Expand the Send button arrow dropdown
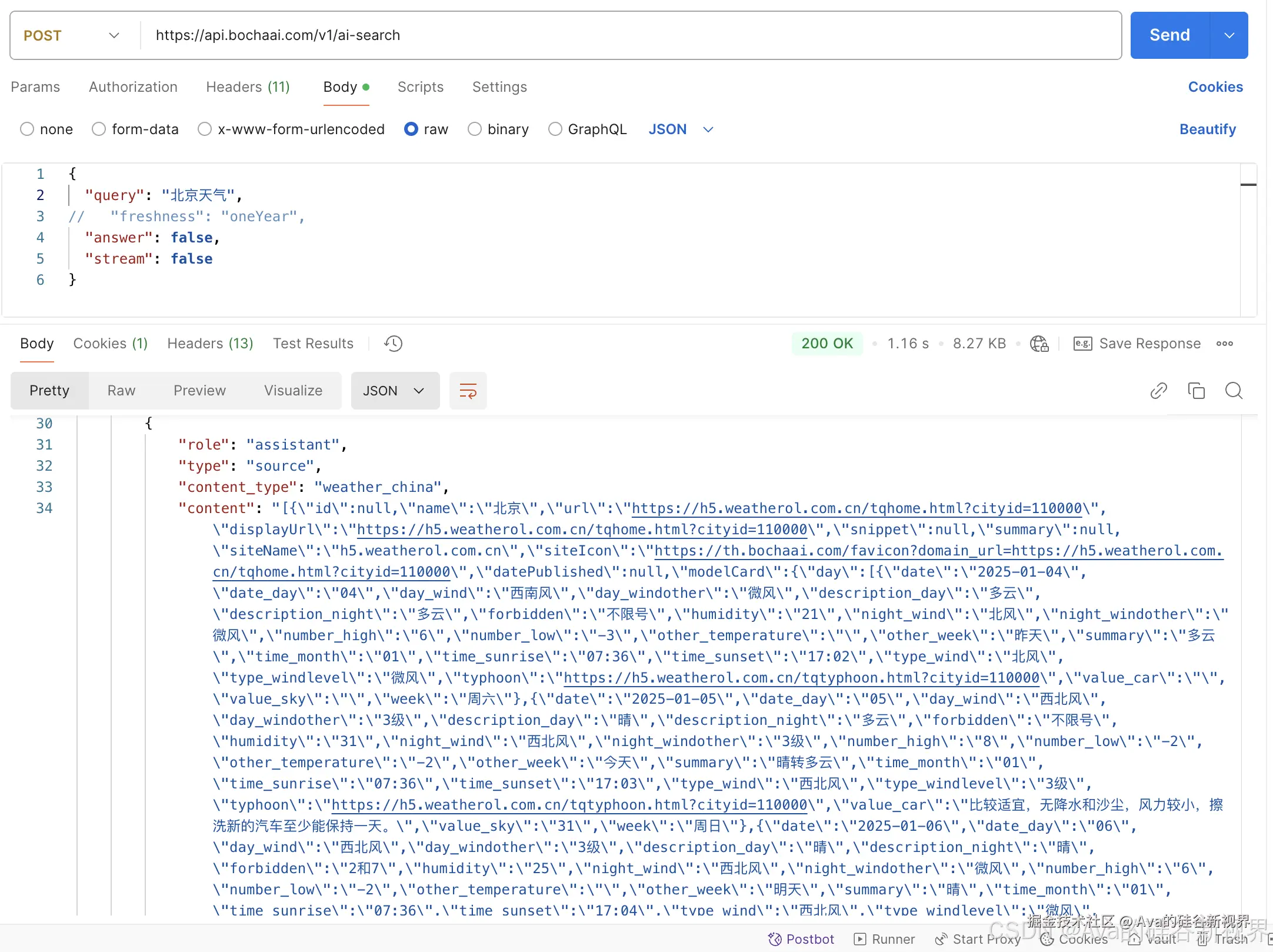 click(x=1229, y=35)
